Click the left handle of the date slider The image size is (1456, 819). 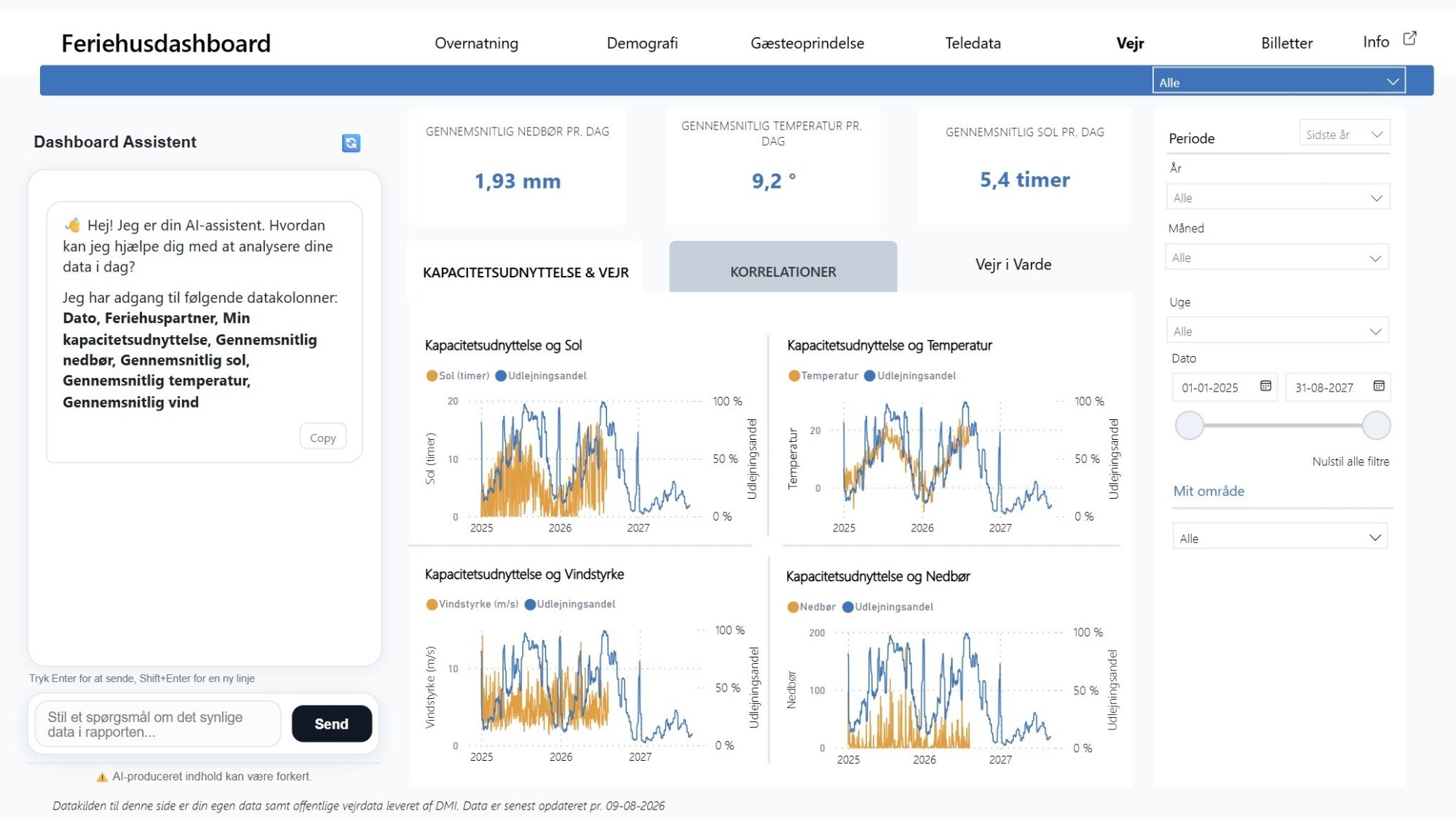[1189, 426]
